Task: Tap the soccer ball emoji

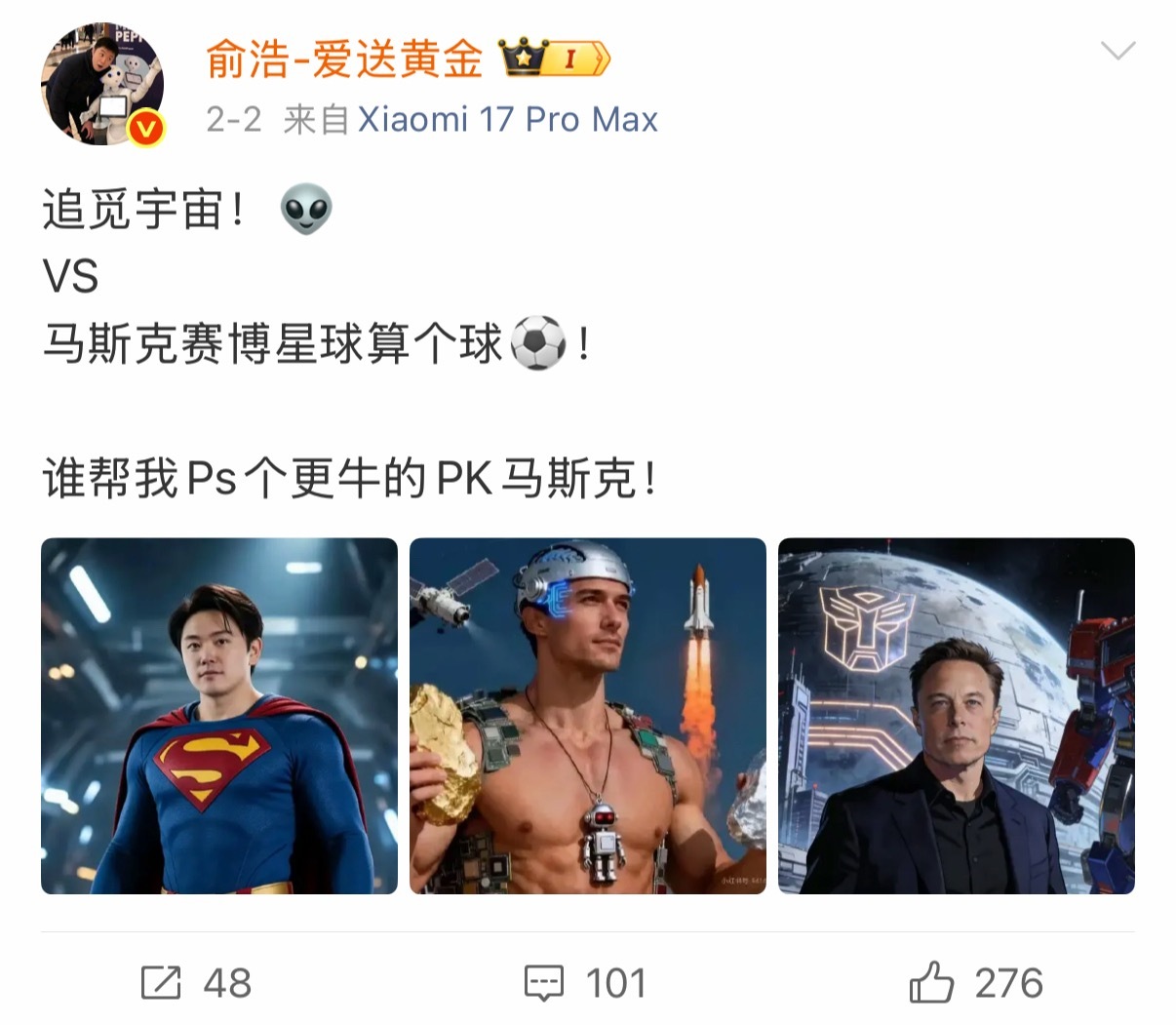Action: point(538,343)
